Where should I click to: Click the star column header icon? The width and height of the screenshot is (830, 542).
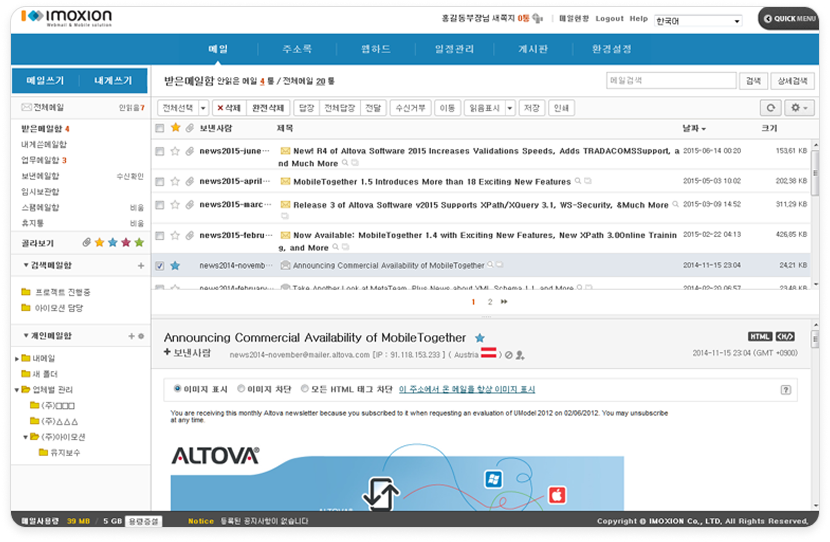click(x=176, y=128)
